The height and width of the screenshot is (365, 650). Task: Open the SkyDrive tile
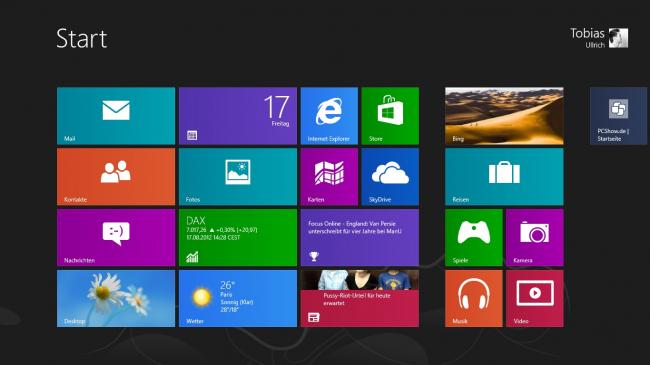coord(390,177)
